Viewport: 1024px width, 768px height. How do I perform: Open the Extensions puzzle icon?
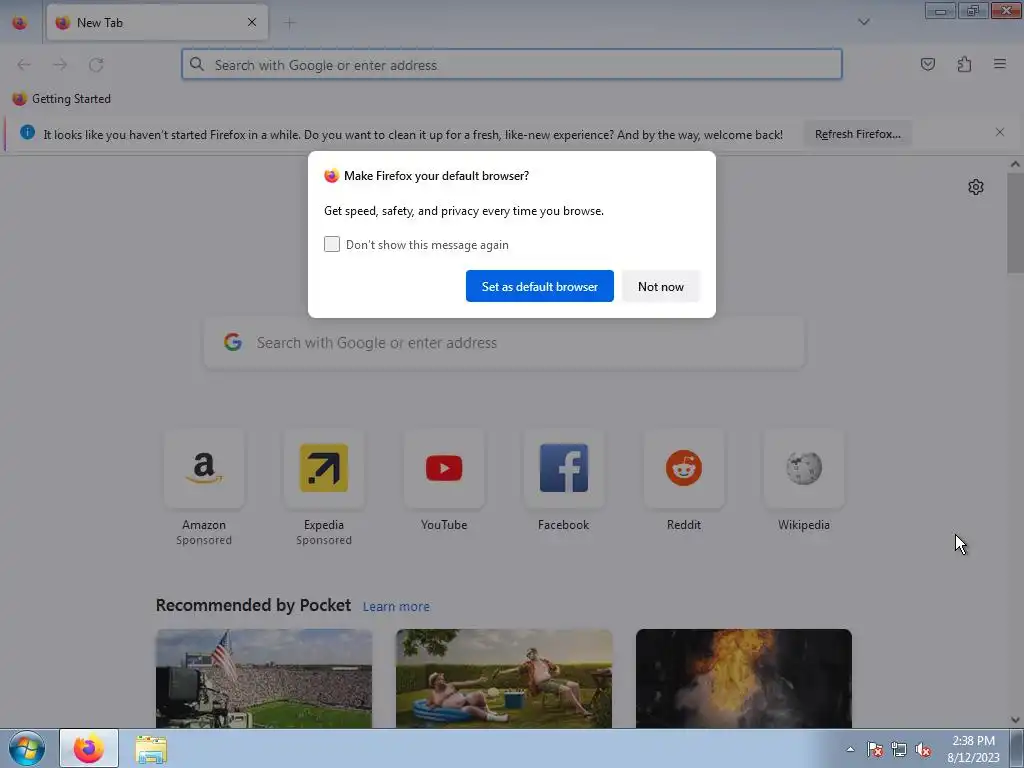pos(964,64)
